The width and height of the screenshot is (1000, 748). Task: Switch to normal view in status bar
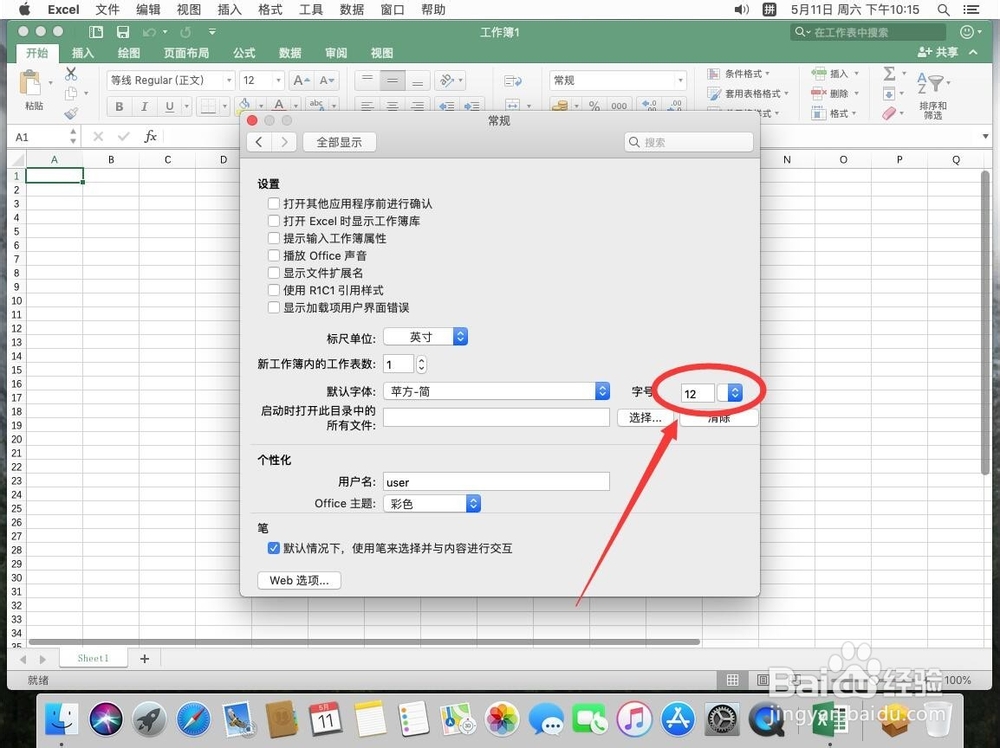pos(733,680)
